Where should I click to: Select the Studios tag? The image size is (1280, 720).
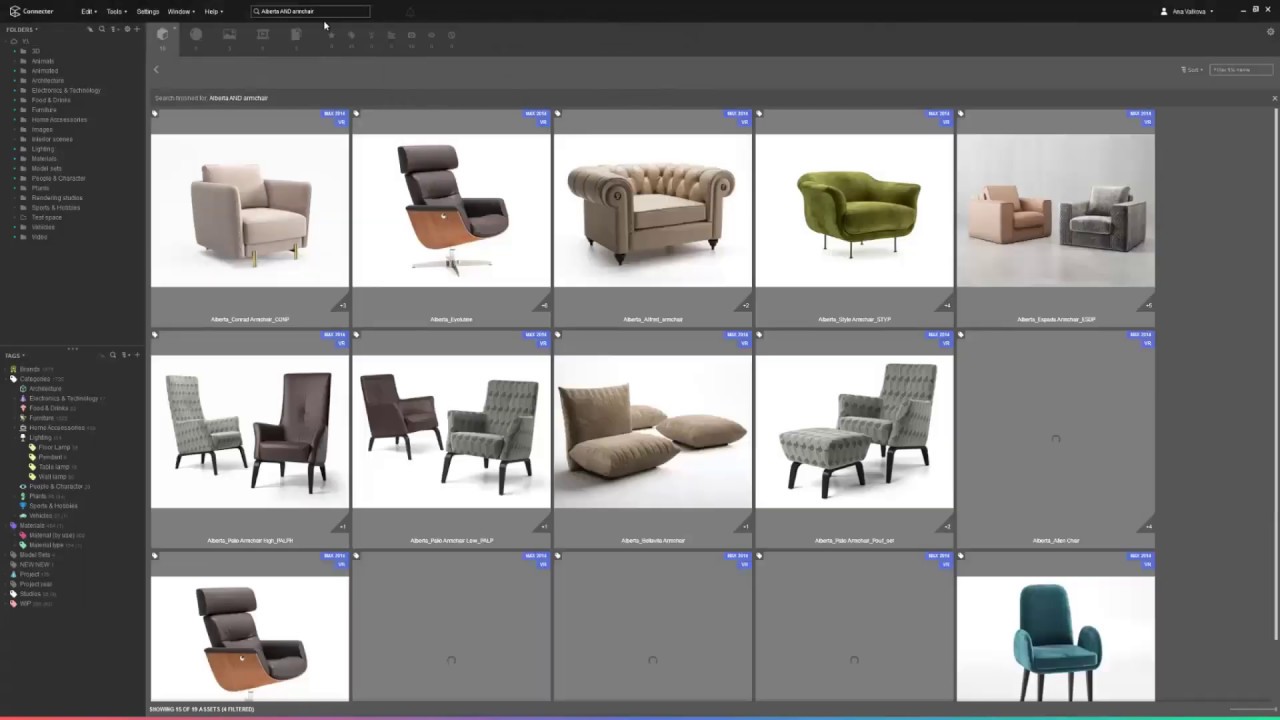tap(30, 593)
